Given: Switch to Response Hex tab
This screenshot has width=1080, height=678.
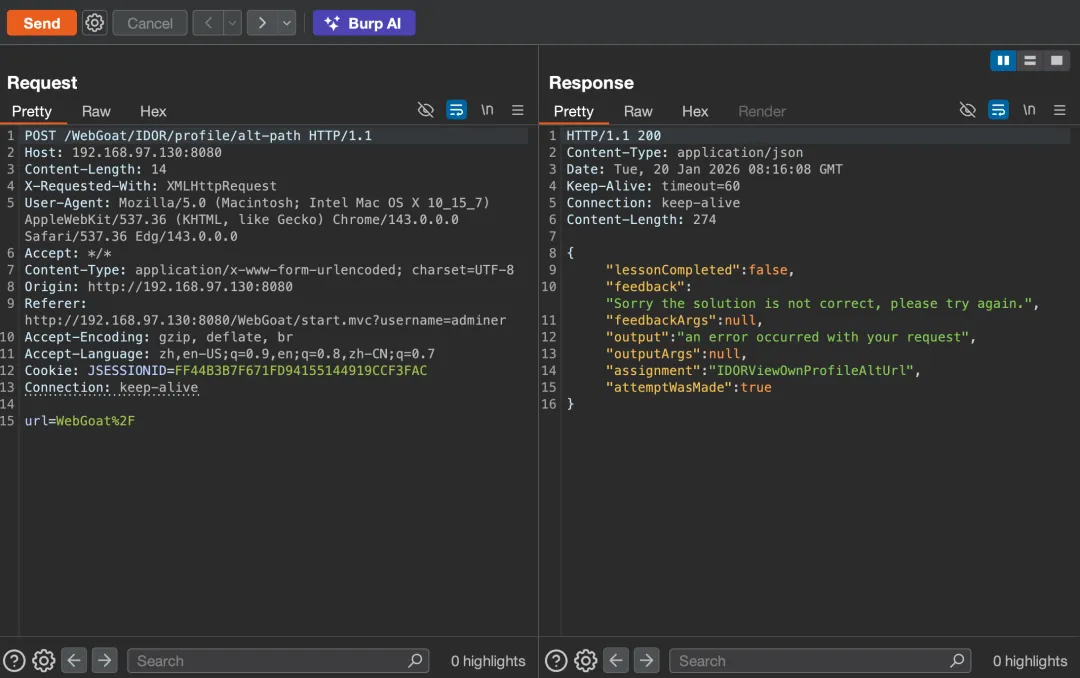Looking at the screenshot, I should click(x=695, y=111).
